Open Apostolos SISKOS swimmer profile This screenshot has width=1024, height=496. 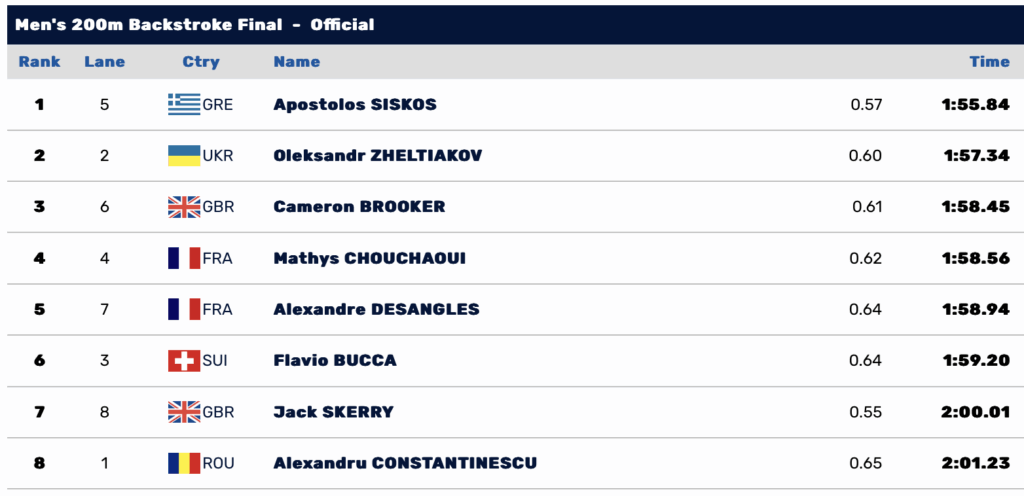(355, 104)
